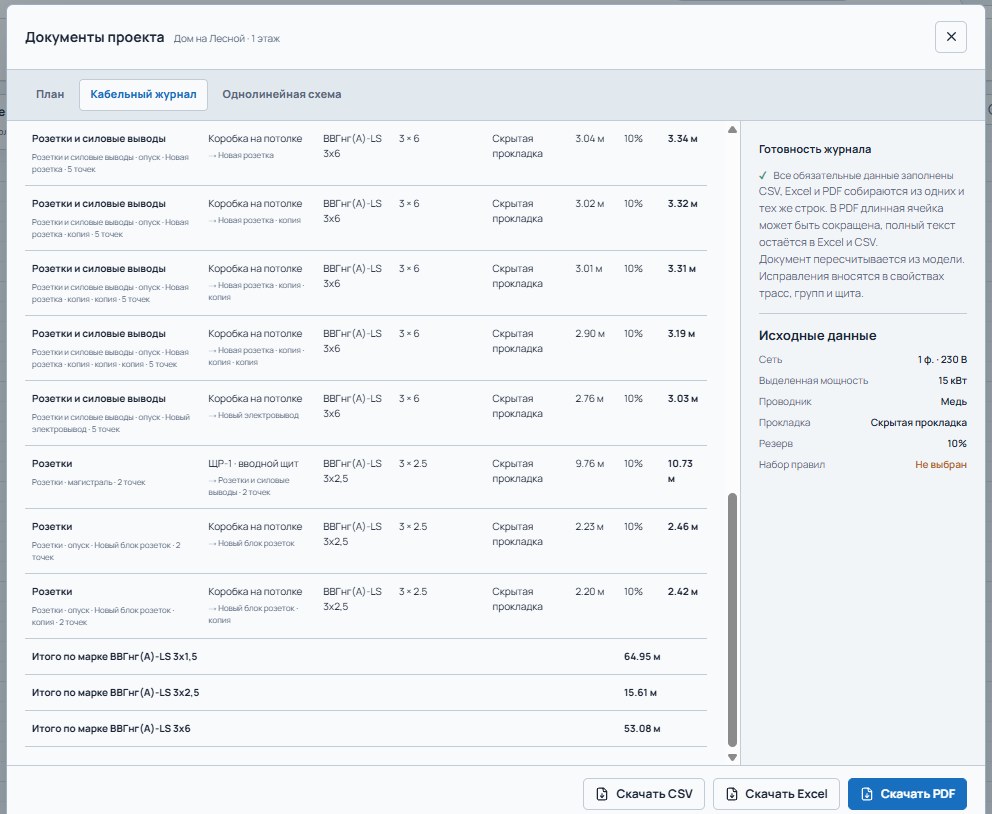This screenshot has width=992, height=814.
Task: Click the file icon in Скачать Excel
Action: (x=731, y=794)
